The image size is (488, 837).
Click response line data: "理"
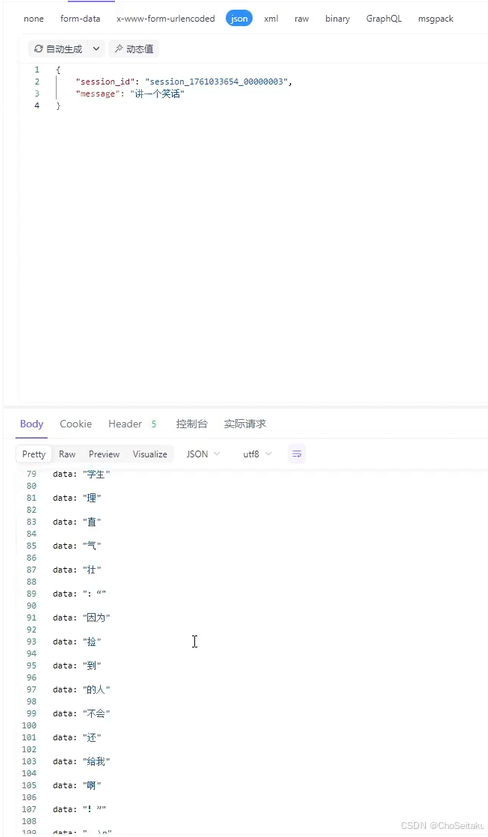[x=77, y=498]
